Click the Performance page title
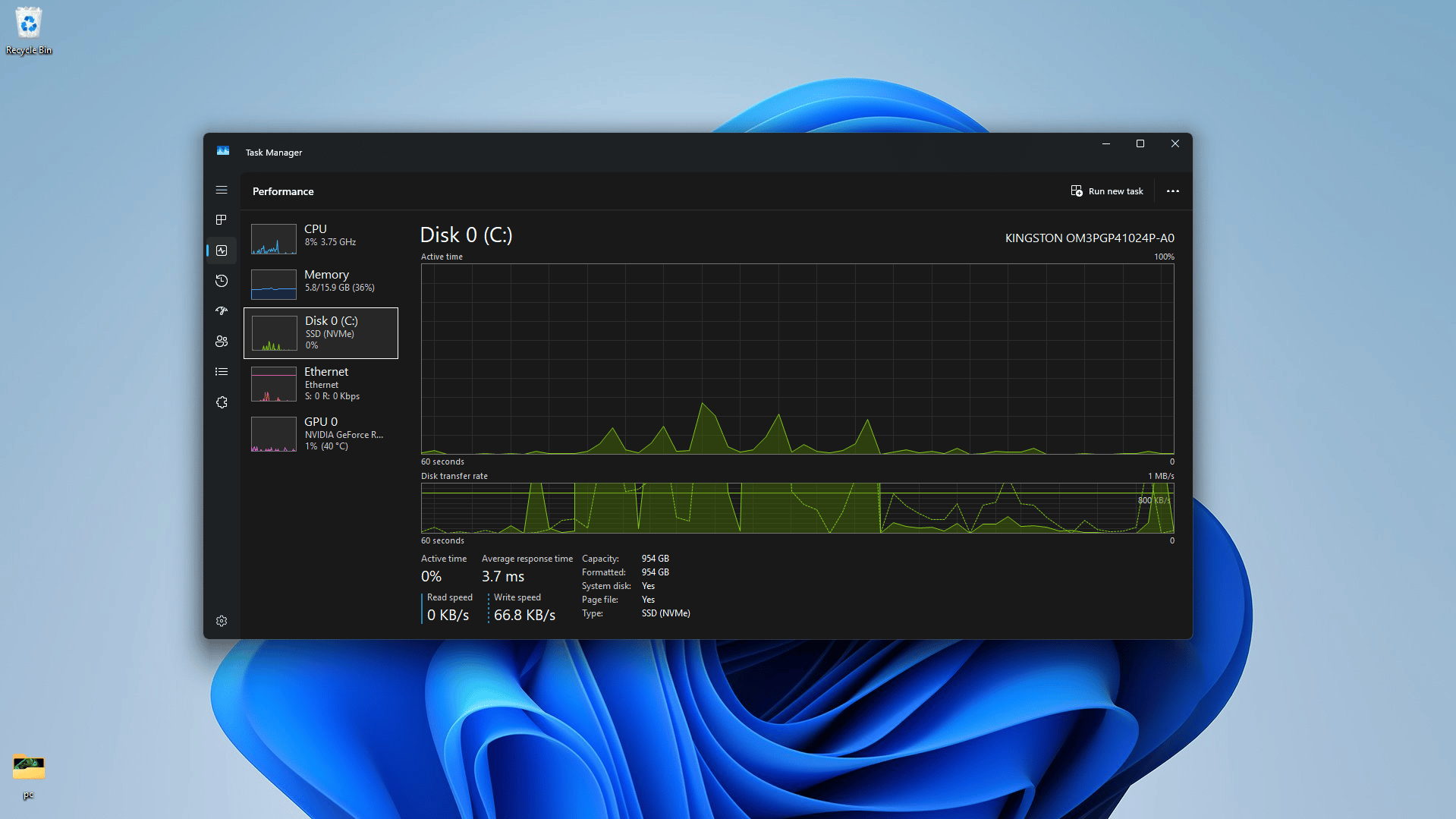Screen dimensions: 1456x819 283,191
